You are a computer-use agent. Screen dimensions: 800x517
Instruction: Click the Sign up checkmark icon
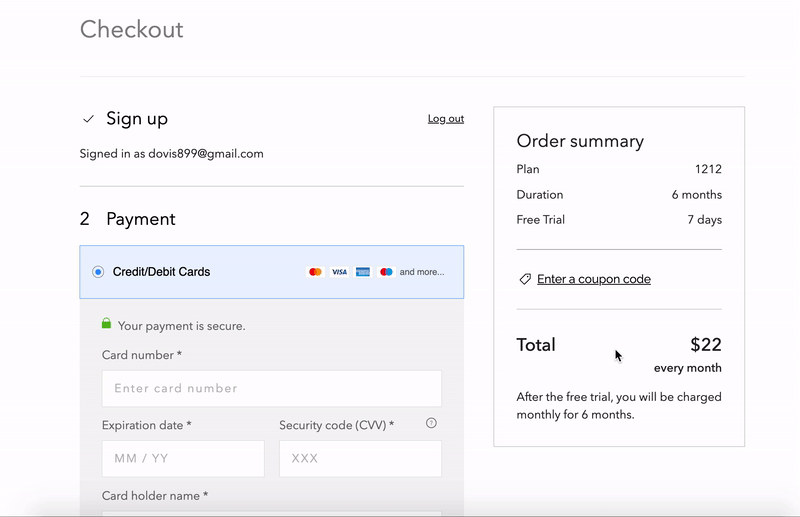pos(88,119)
